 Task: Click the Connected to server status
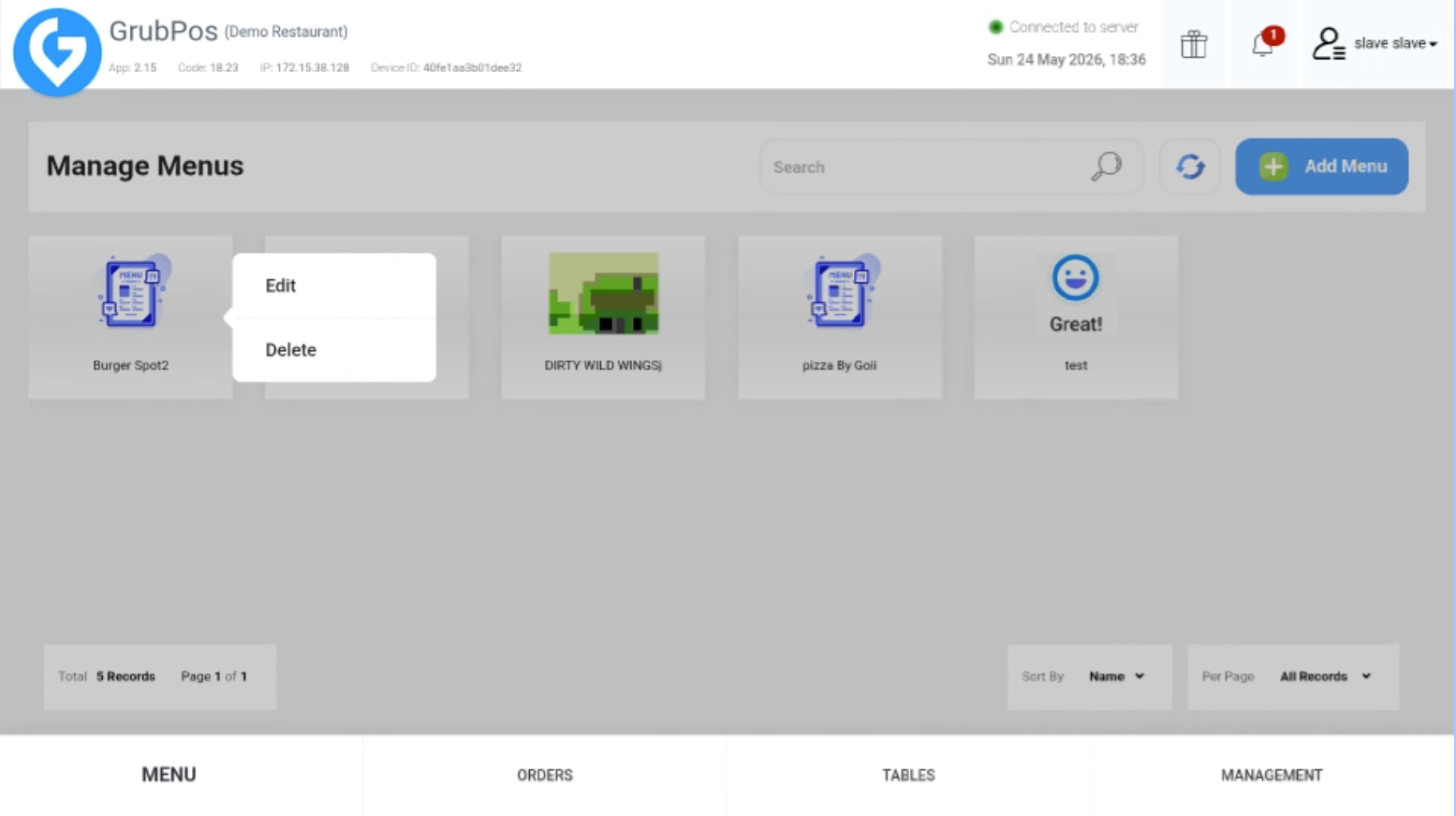coord(1064,27)
